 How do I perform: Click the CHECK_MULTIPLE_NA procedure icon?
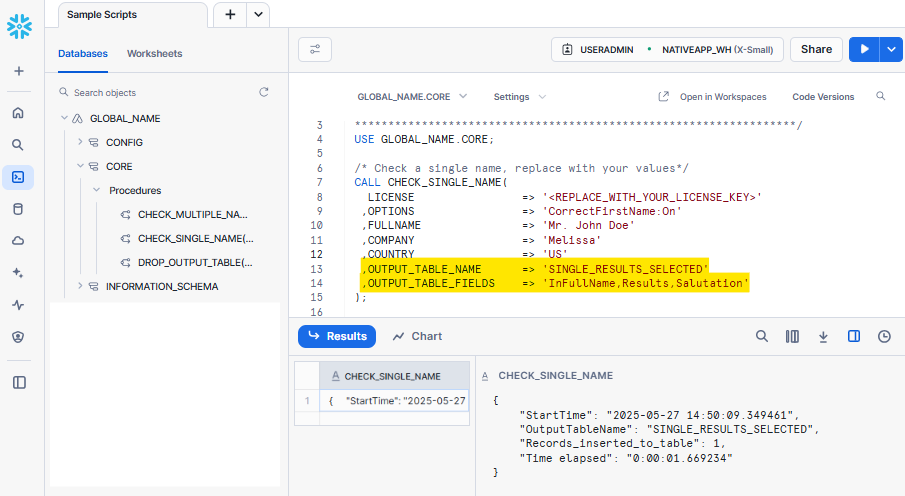(125, 215)
